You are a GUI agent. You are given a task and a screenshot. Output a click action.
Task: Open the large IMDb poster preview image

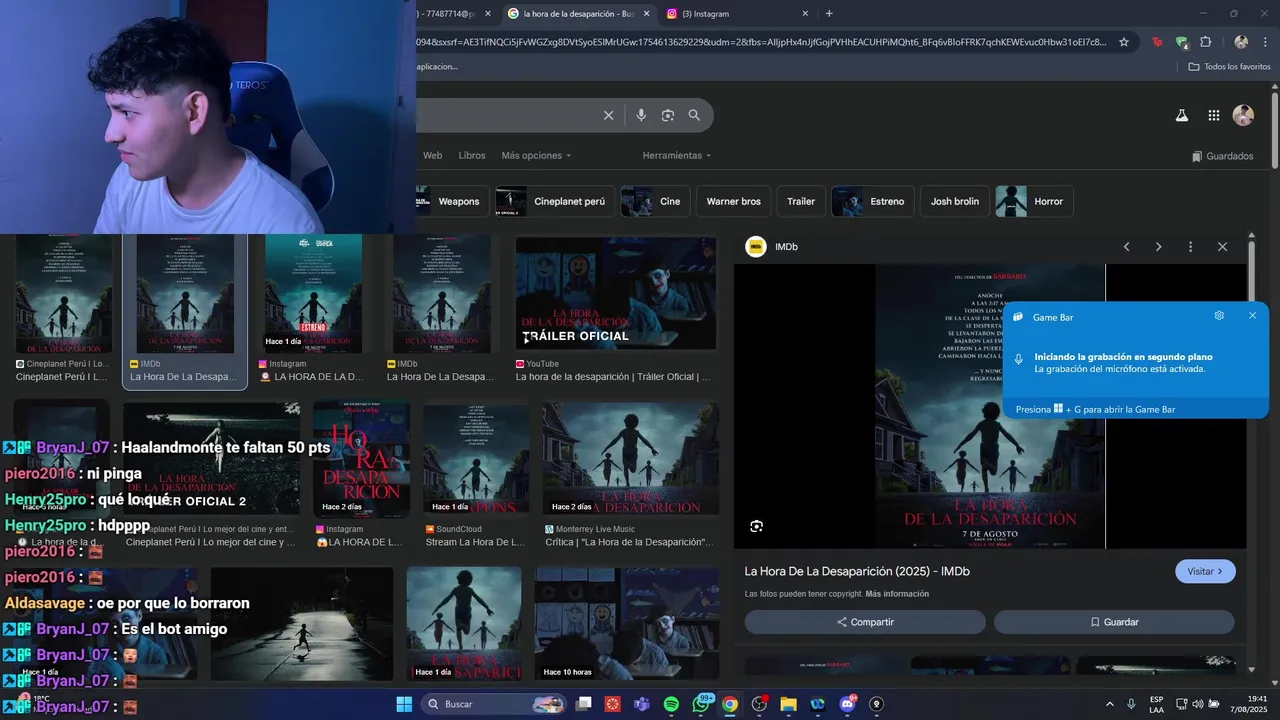[990, 406]
